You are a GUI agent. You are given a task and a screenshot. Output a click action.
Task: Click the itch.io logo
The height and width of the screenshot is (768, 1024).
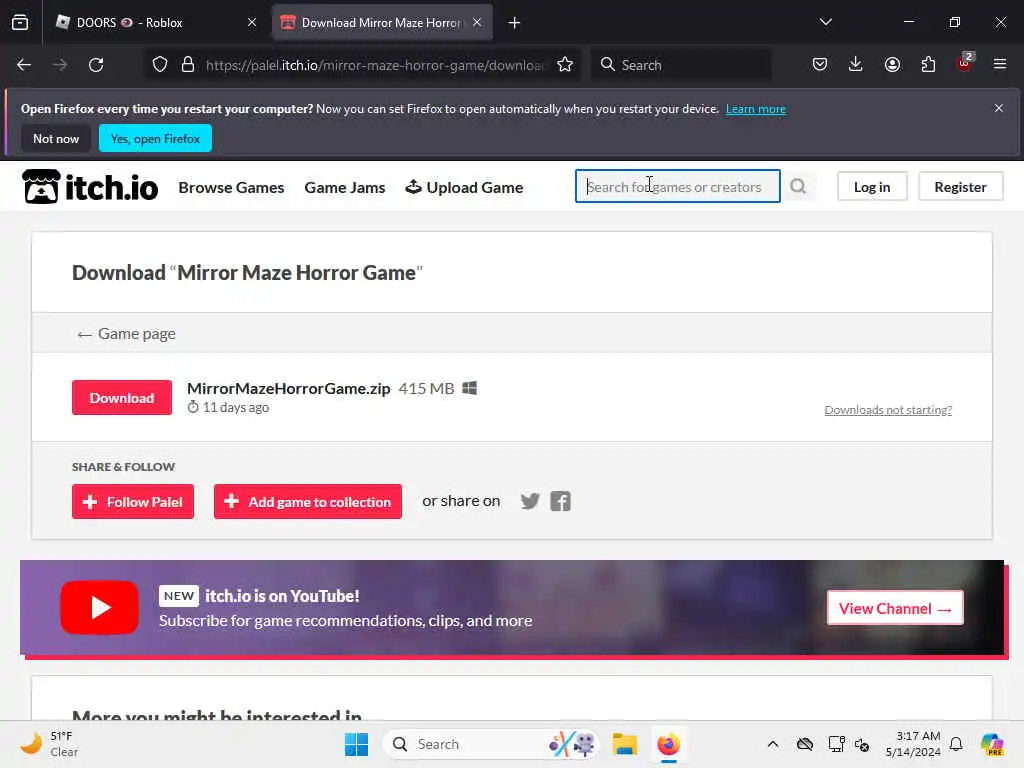[90, 187]
